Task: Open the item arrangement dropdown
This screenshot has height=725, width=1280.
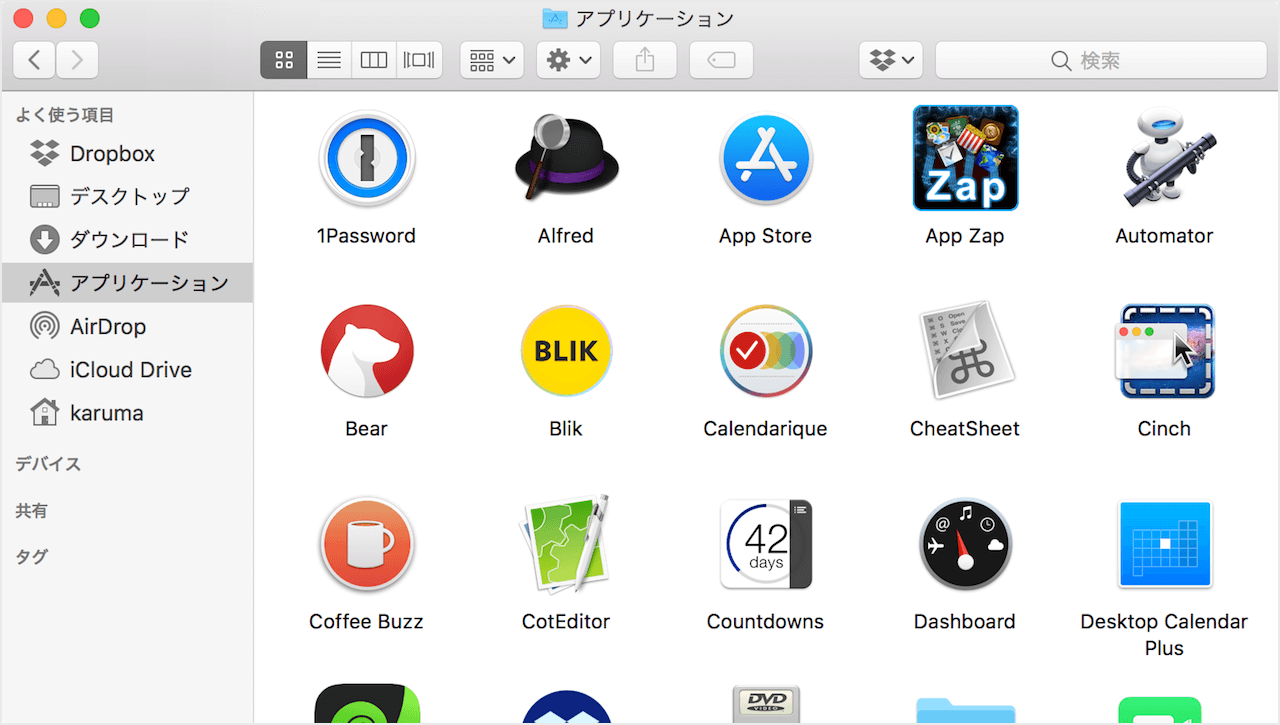Action: pos(492,60)
